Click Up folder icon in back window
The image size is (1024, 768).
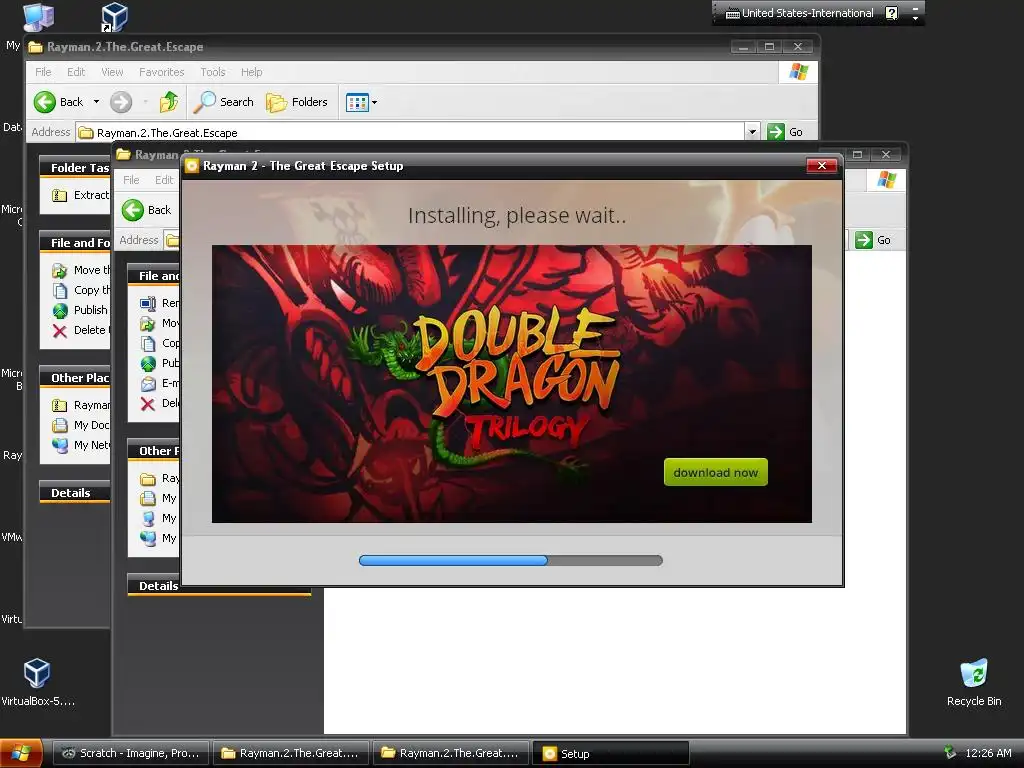click(x=169, y=102)
